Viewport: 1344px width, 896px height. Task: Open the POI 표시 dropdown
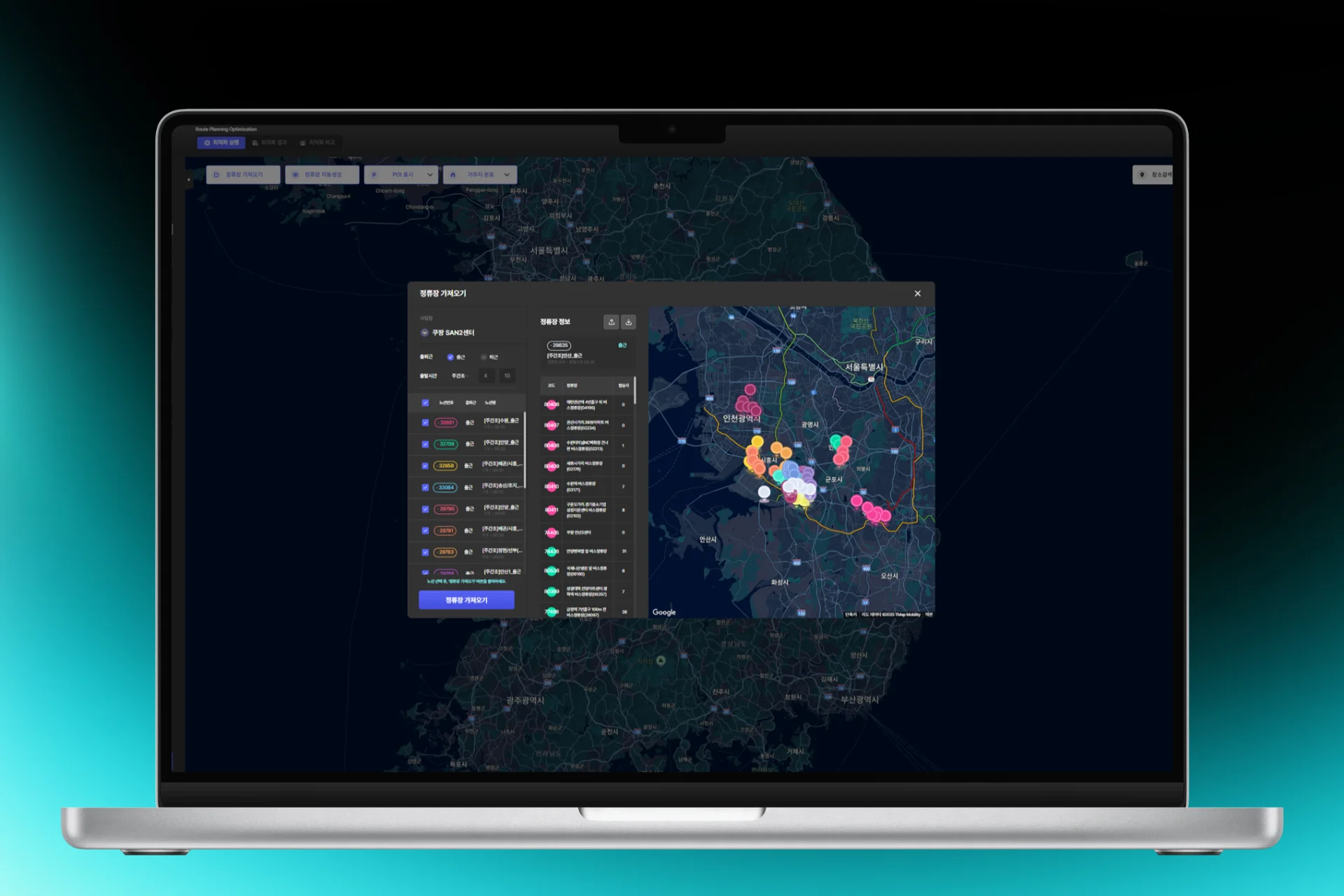[402, 175]
